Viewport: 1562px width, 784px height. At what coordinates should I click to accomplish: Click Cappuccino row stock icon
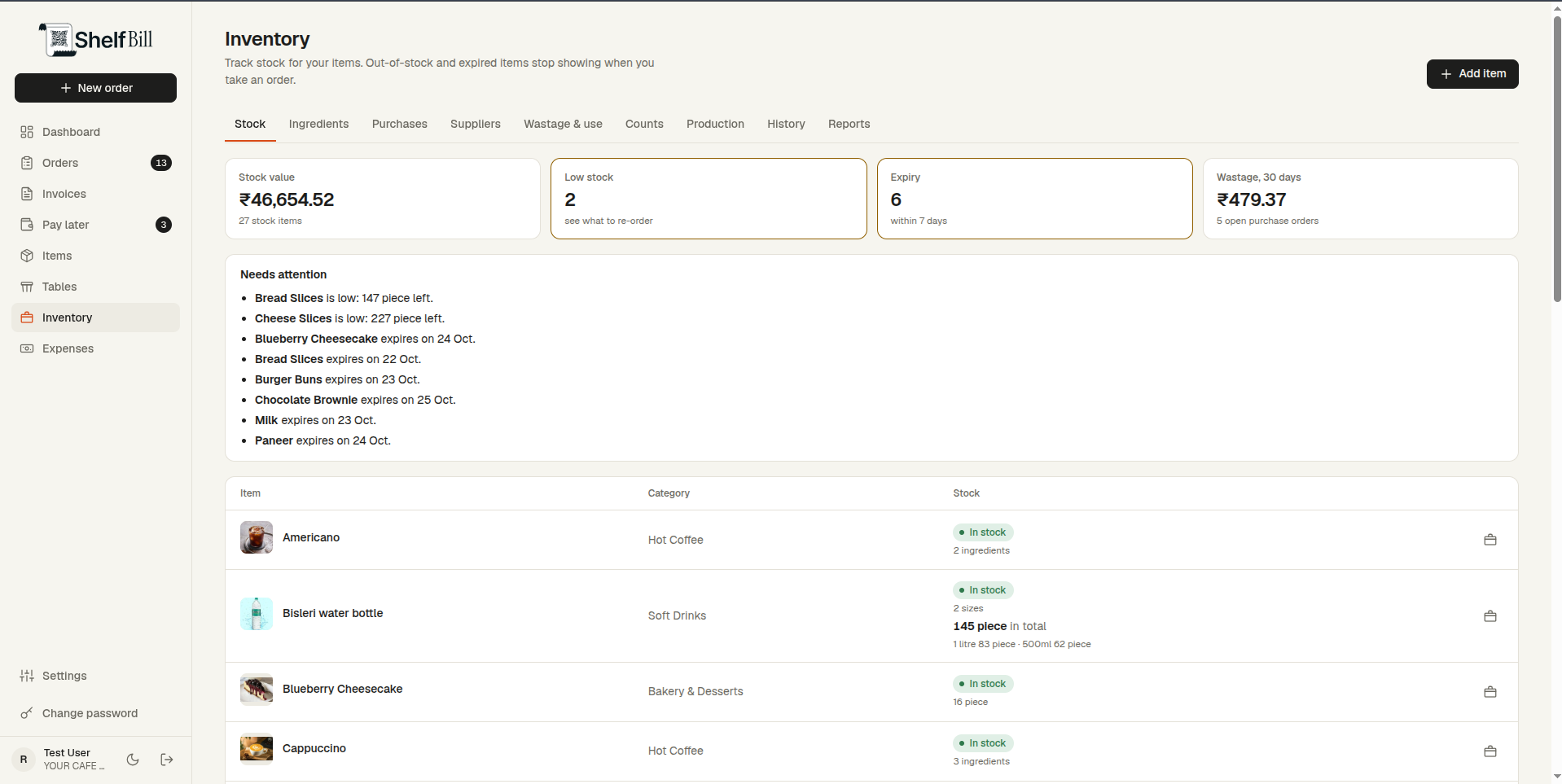click(x=1490, y=751)
